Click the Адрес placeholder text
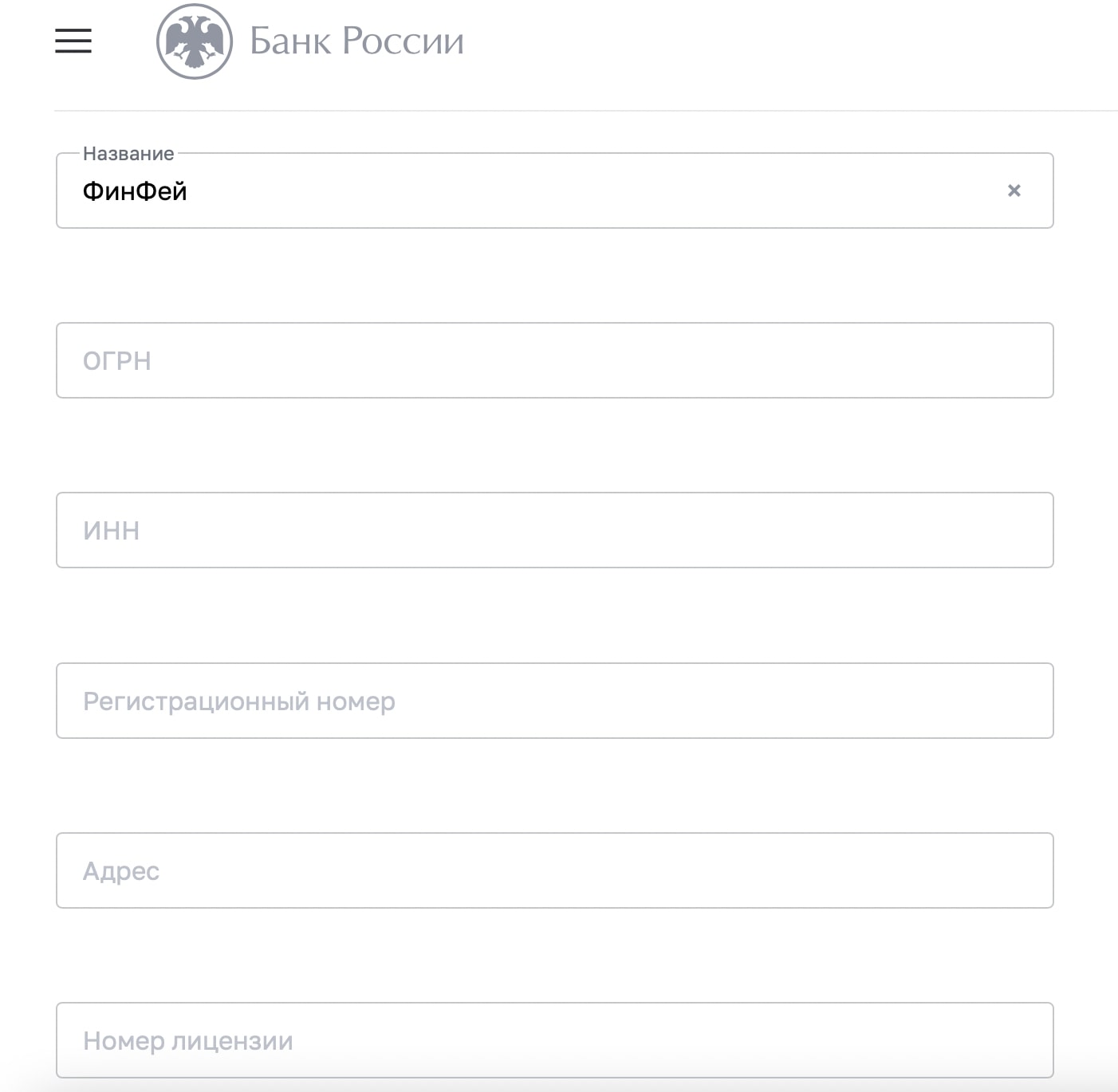 click(121, 871)
